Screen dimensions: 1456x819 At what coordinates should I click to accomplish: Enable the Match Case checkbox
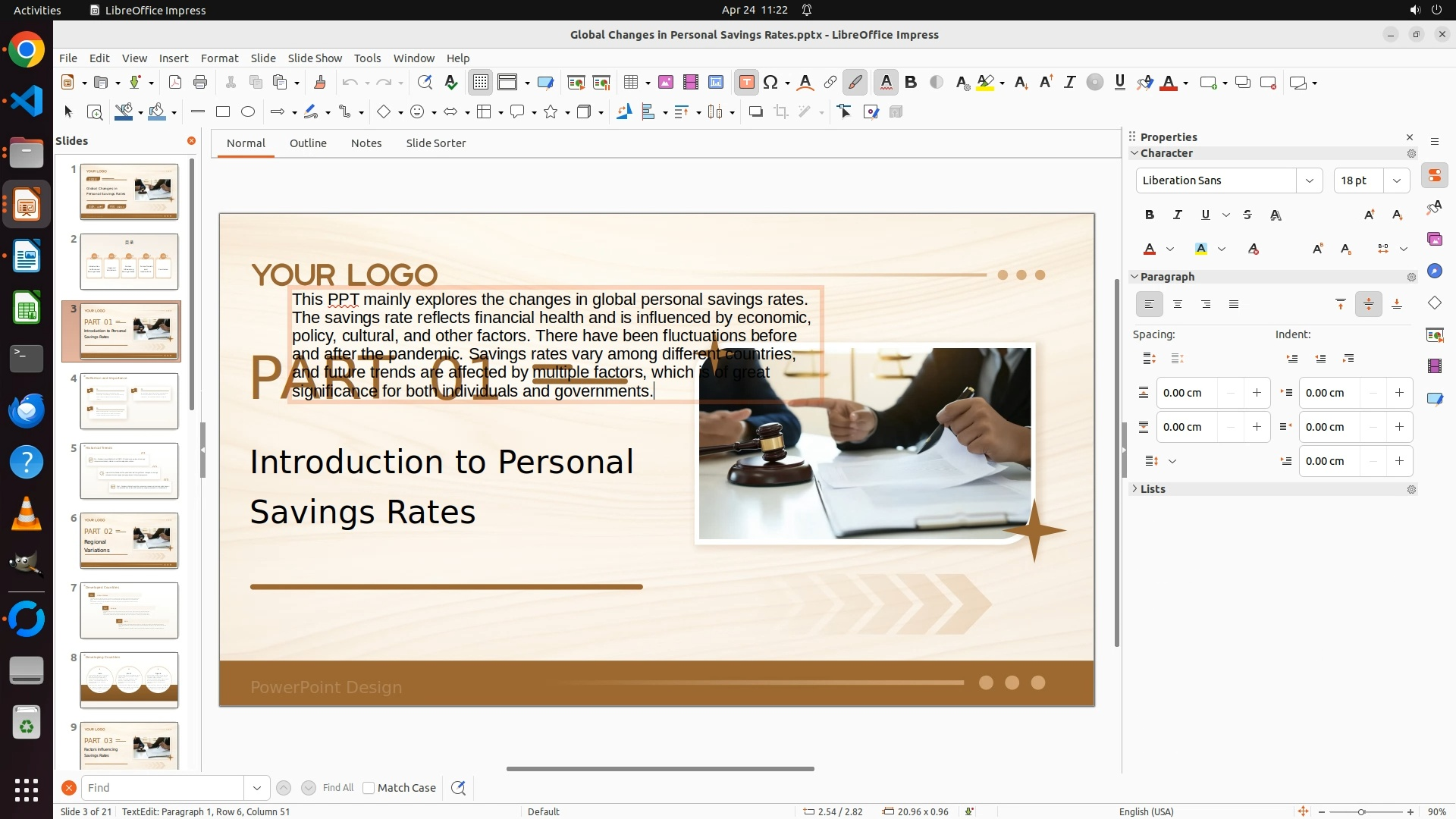pos(369,788)
